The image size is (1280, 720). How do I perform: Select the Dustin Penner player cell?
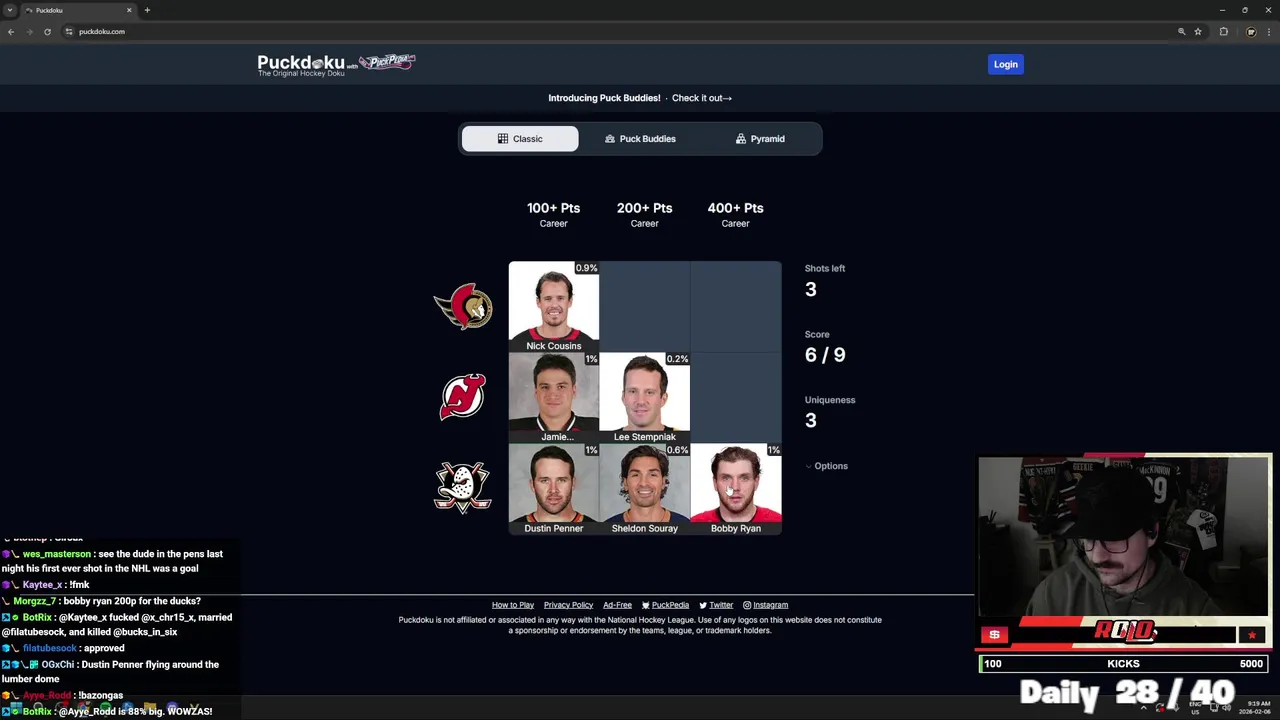[554, 489]
